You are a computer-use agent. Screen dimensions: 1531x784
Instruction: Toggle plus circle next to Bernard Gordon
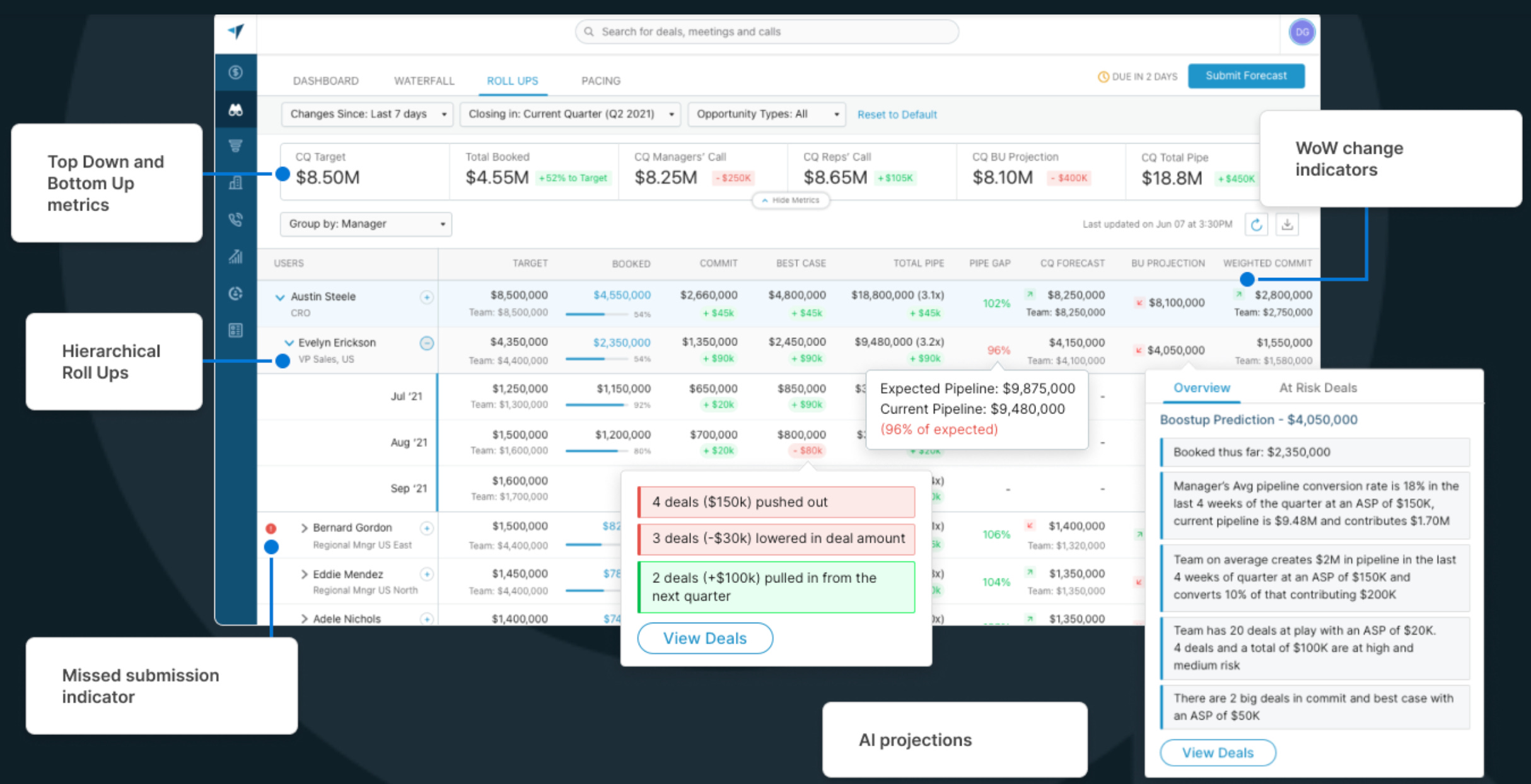pos(427,528)
